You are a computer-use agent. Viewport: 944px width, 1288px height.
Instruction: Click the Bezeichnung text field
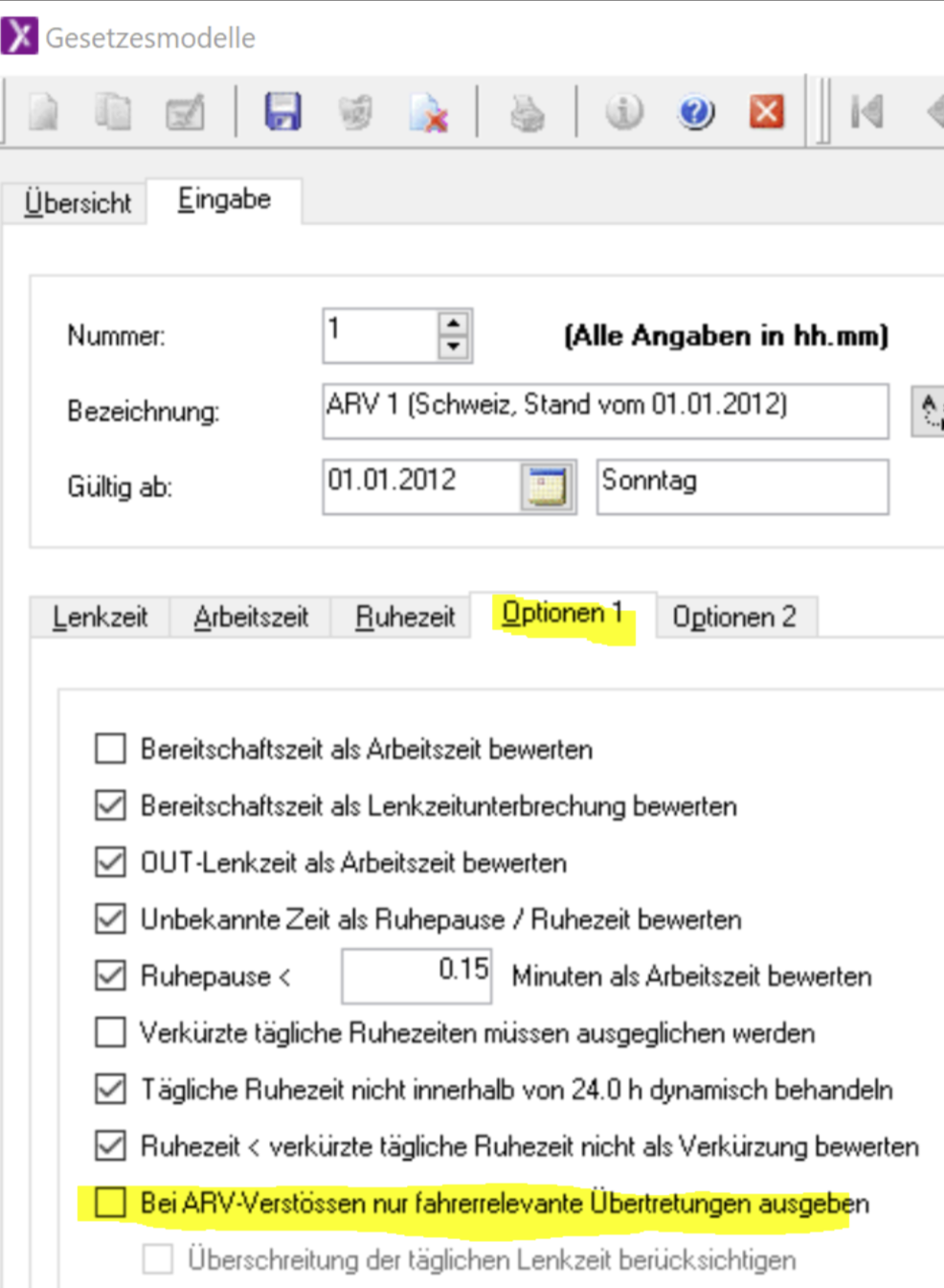(x=604, y=411)
